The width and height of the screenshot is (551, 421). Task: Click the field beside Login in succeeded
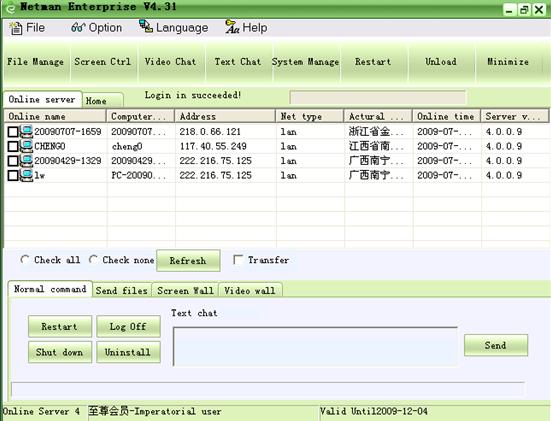(x=378, y=97)
